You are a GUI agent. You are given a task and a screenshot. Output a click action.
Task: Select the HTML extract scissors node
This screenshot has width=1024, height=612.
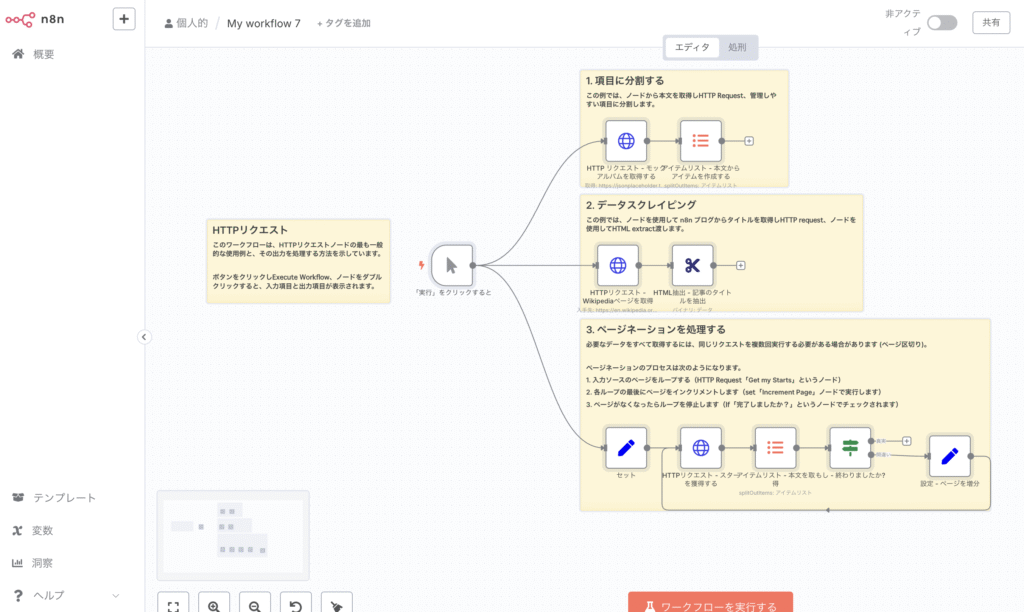click(x=692, y=265)
